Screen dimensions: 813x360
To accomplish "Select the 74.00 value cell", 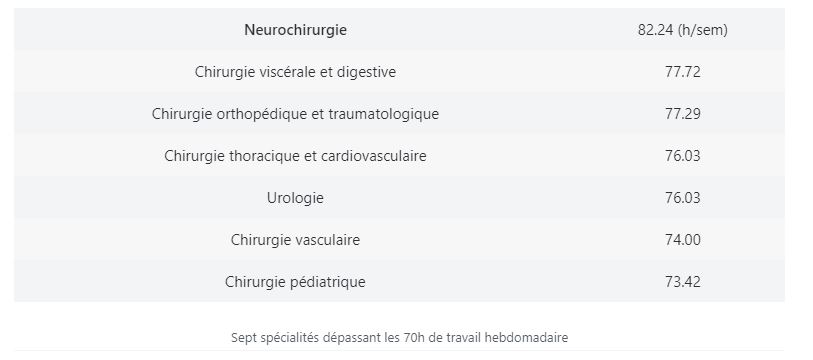I will 682,240.
